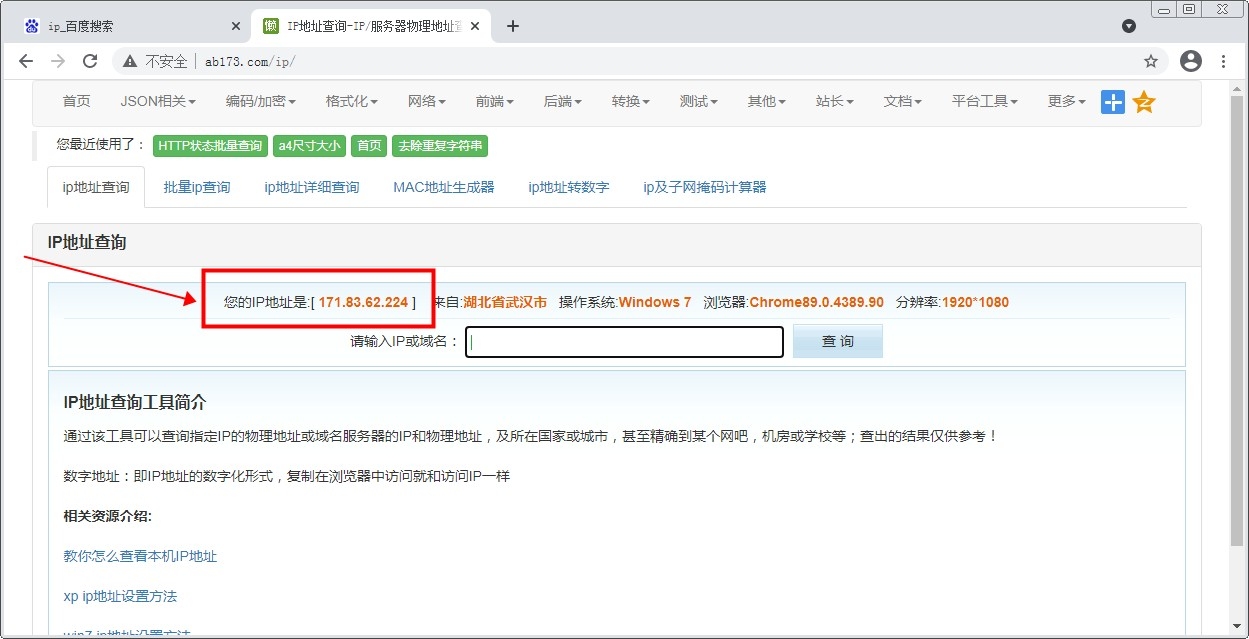
Task: Bookmark the page using the address bar star
Action: [x=1151, y=61]
